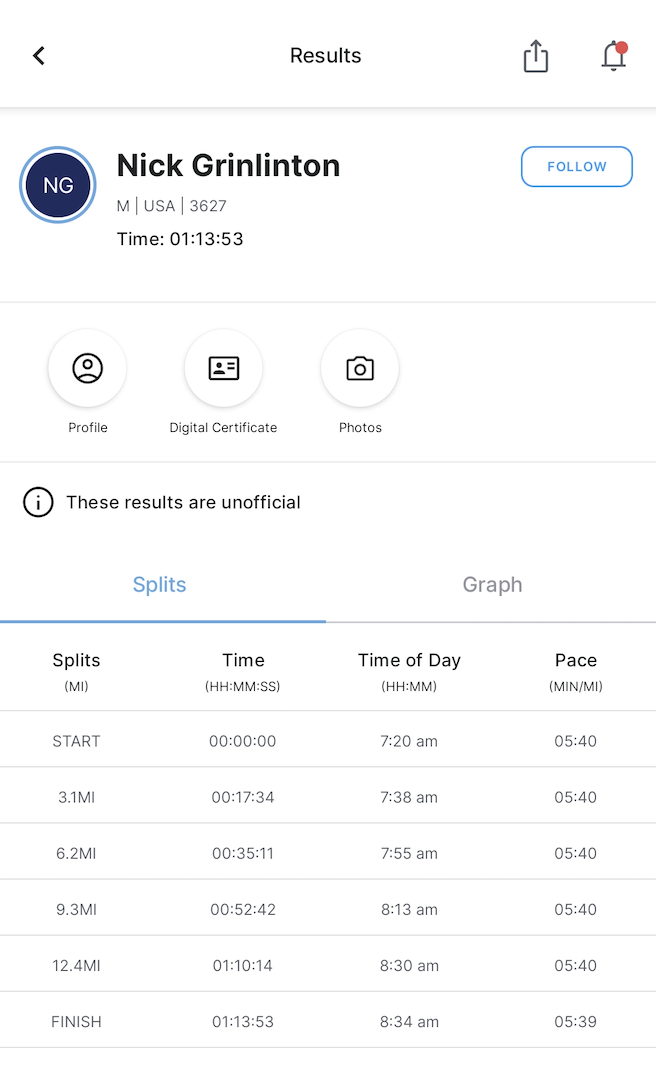Open the Photos camera icon
Screen dimensions: 656x1072
[360, 368]
